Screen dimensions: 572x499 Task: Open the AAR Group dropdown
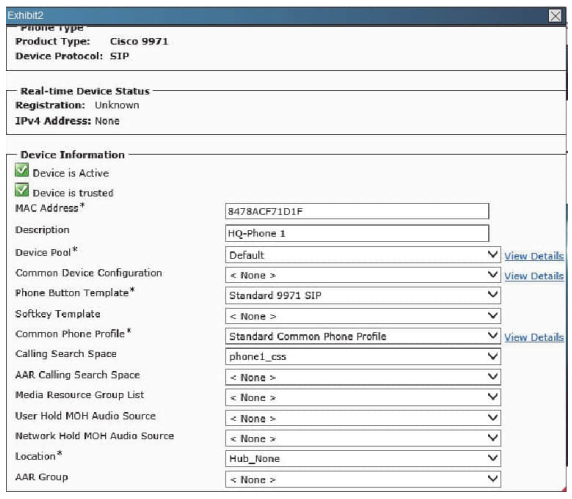[363, 479]
